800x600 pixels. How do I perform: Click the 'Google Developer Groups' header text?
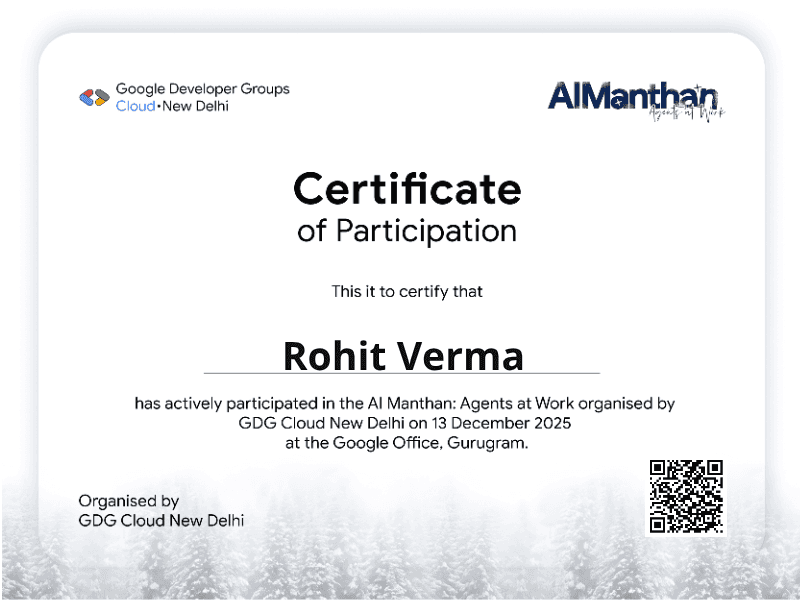(x=203, y=89)
